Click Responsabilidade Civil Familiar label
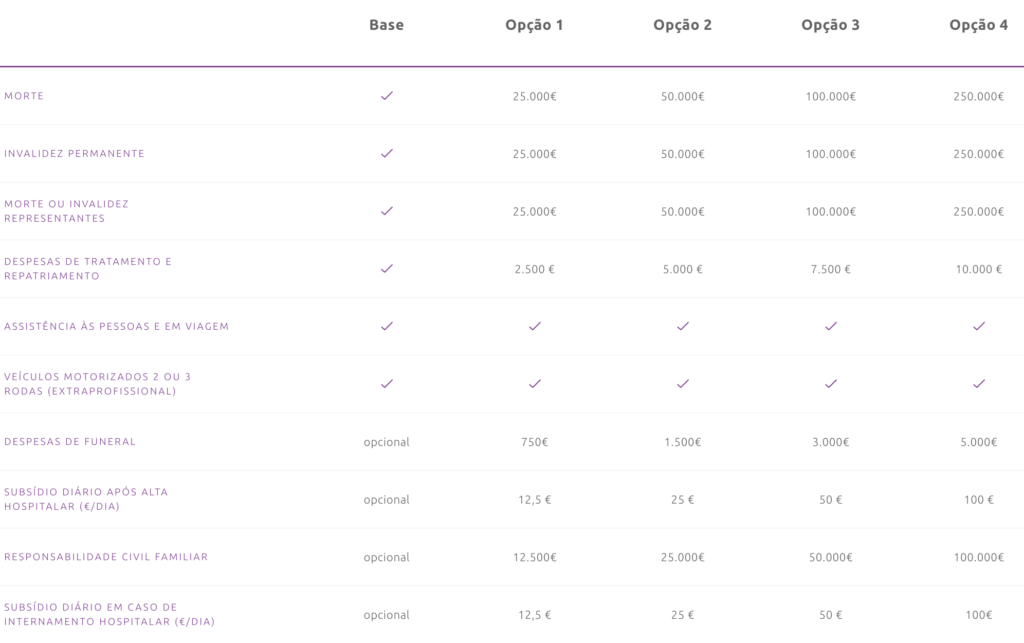1024x643 pixels. (106, 557)
